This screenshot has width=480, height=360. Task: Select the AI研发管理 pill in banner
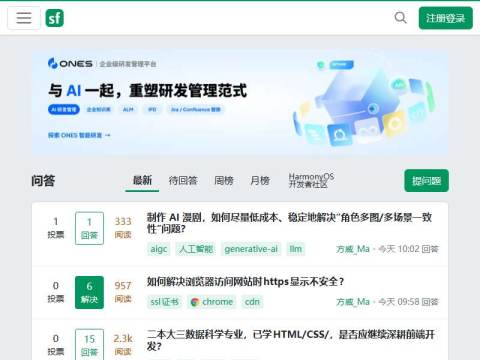pos(64,109)
